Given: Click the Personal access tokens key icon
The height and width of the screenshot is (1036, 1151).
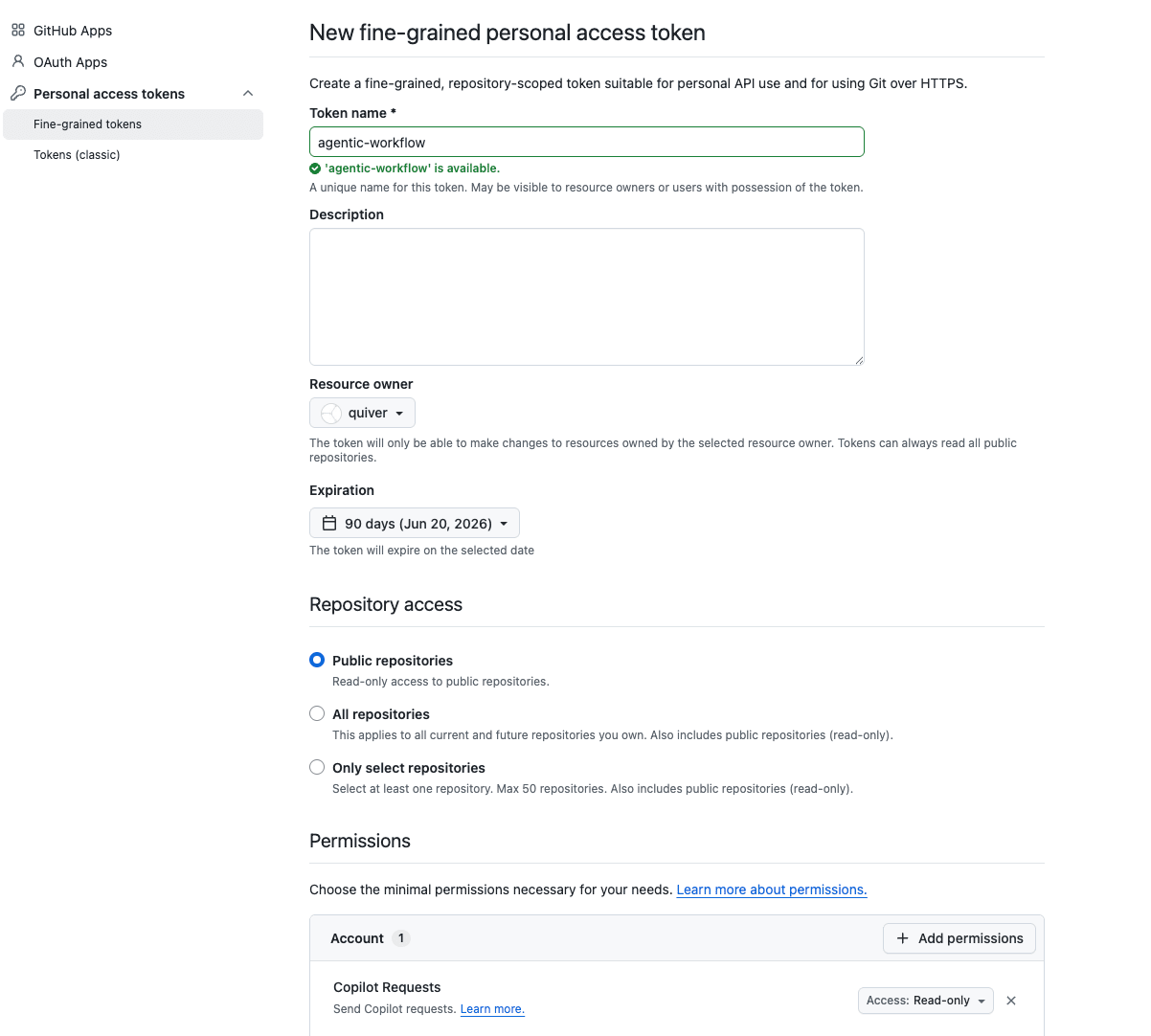Looking at the screenshot, I should pyautogui.click(x=17, y=93).
